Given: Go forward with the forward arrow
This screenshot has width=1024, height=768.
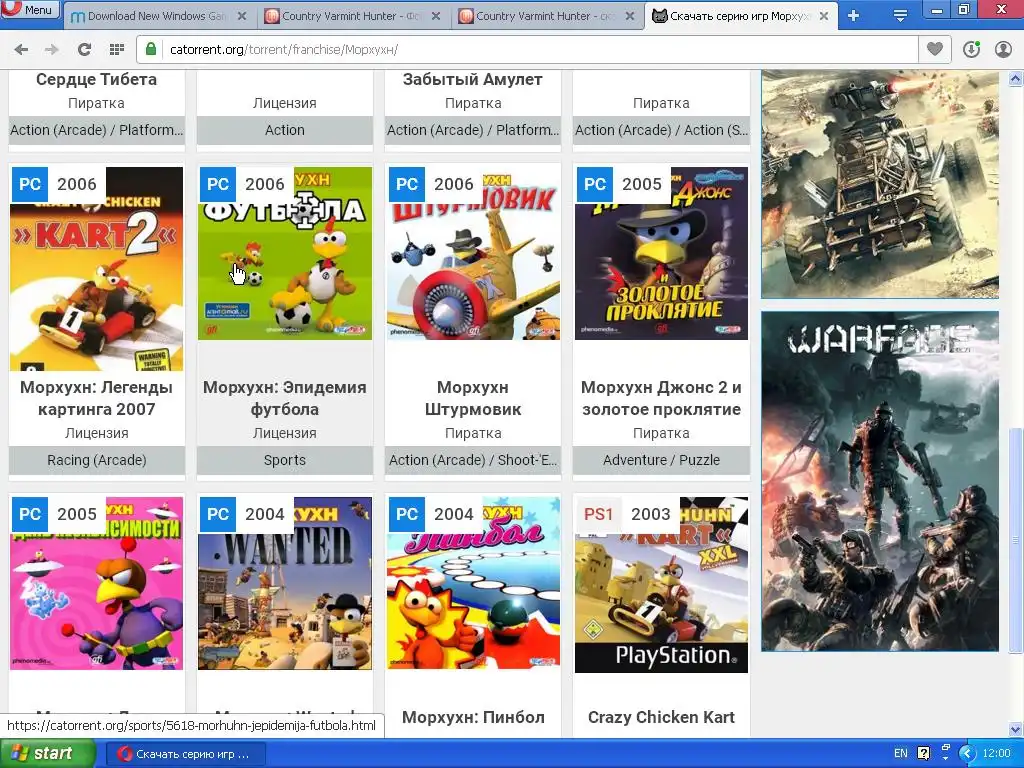Looking at the screenshot, I should (x=52, y=50).
